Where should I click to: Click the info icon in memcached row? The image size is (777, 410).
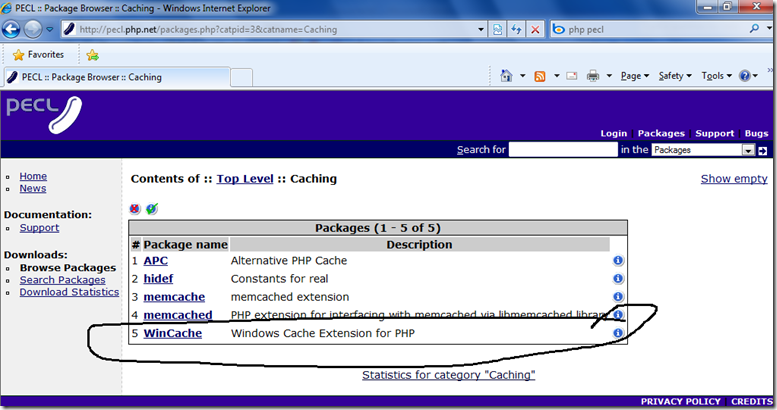pos(618,315)
